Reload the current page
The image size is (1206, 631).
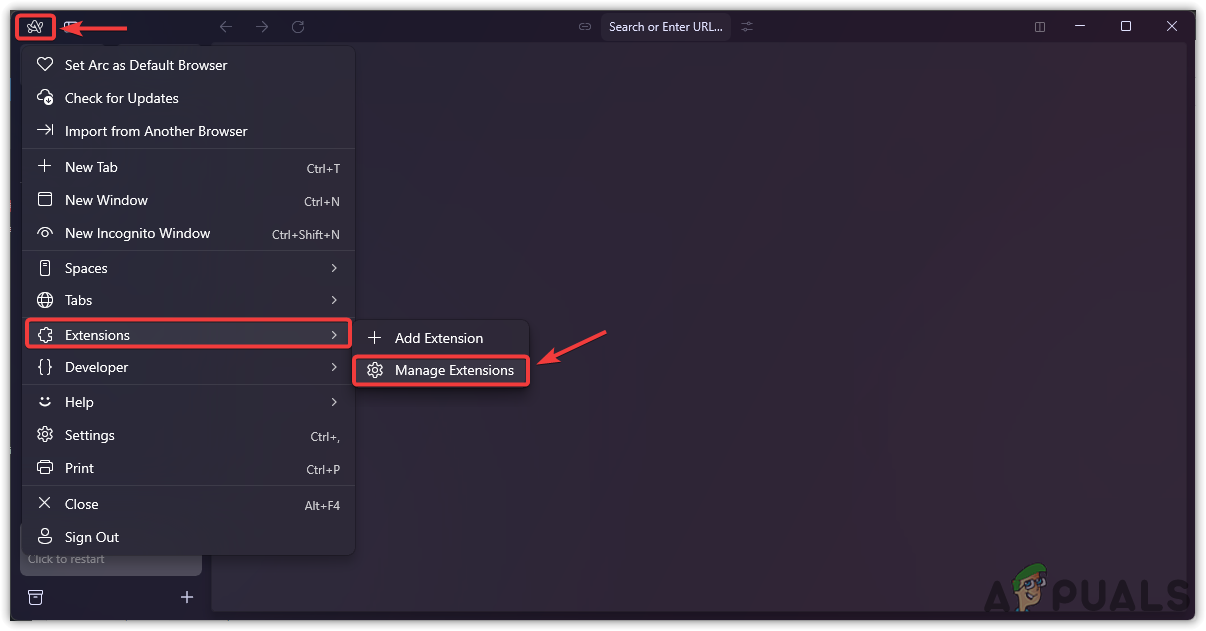click(297, 26)
